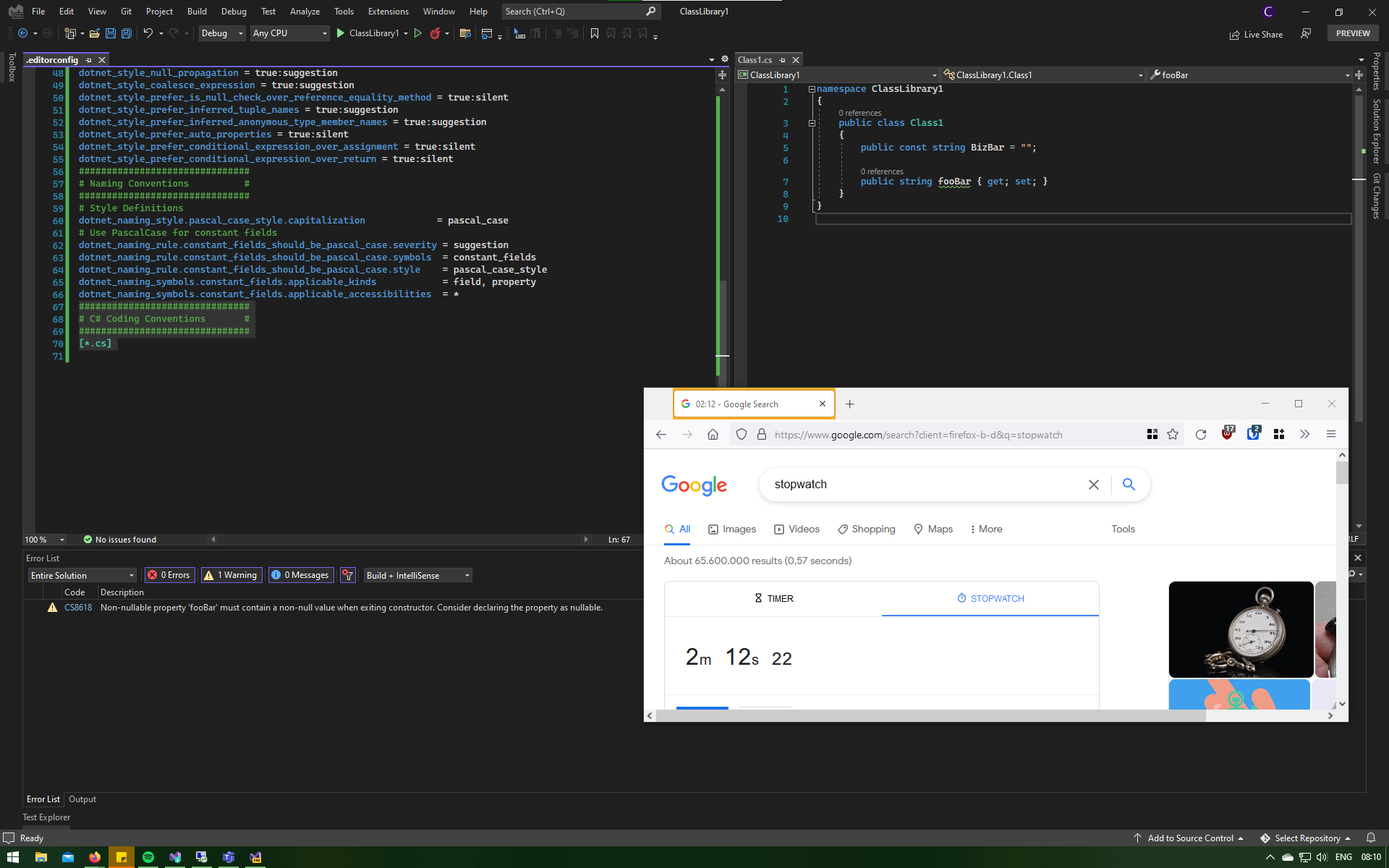
Task: Toggle the 0 Messages filter in Error List
Action: (300, 575)
